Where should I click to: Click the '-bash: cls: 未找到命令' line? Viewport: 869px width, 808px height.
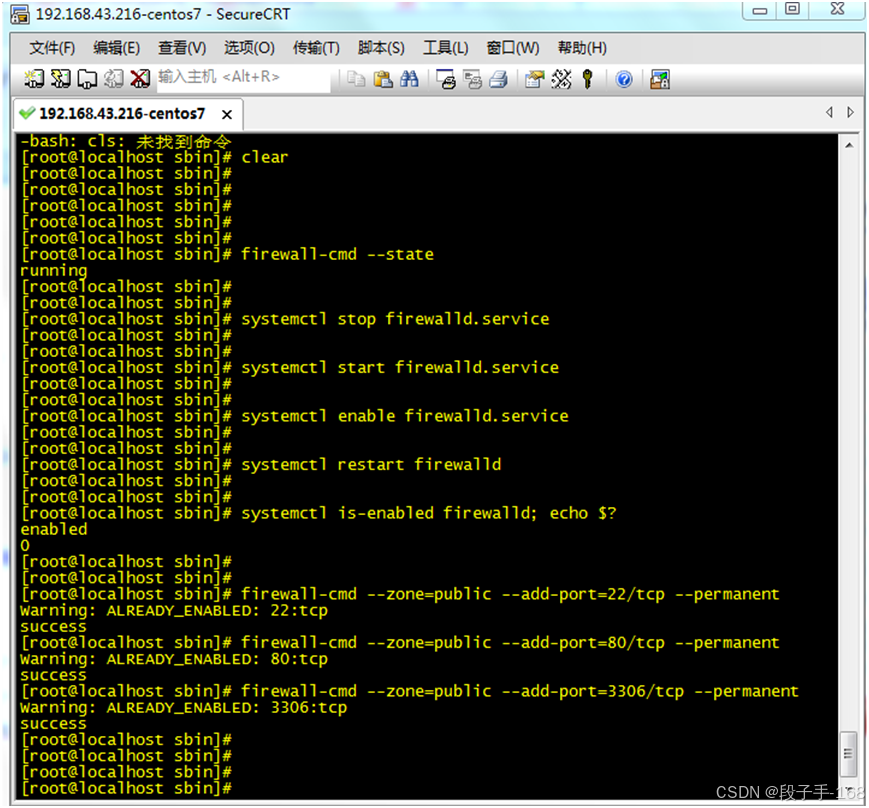[x=125, y=141]
